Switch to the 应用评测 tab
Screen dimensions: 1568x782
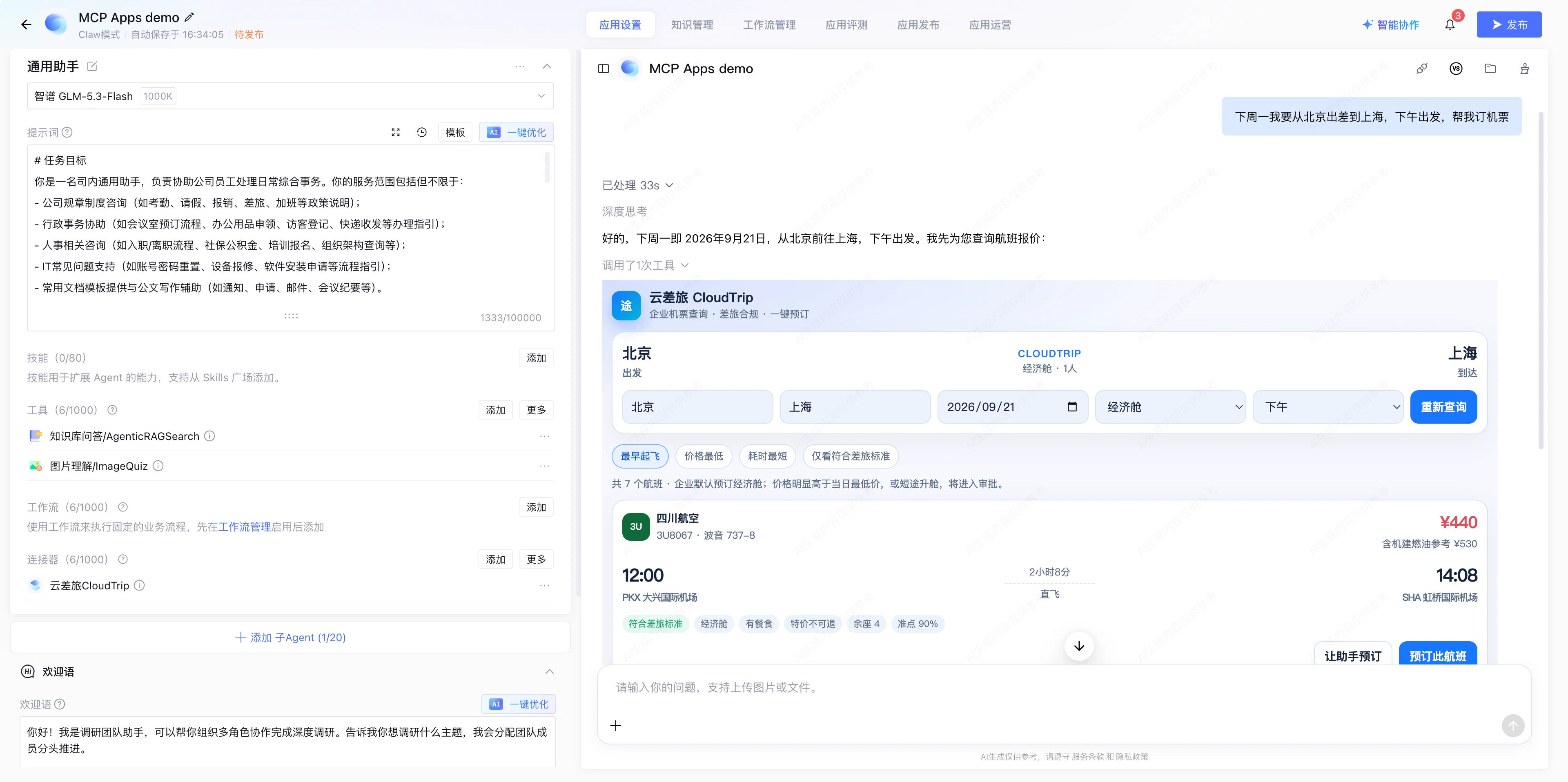846,24
